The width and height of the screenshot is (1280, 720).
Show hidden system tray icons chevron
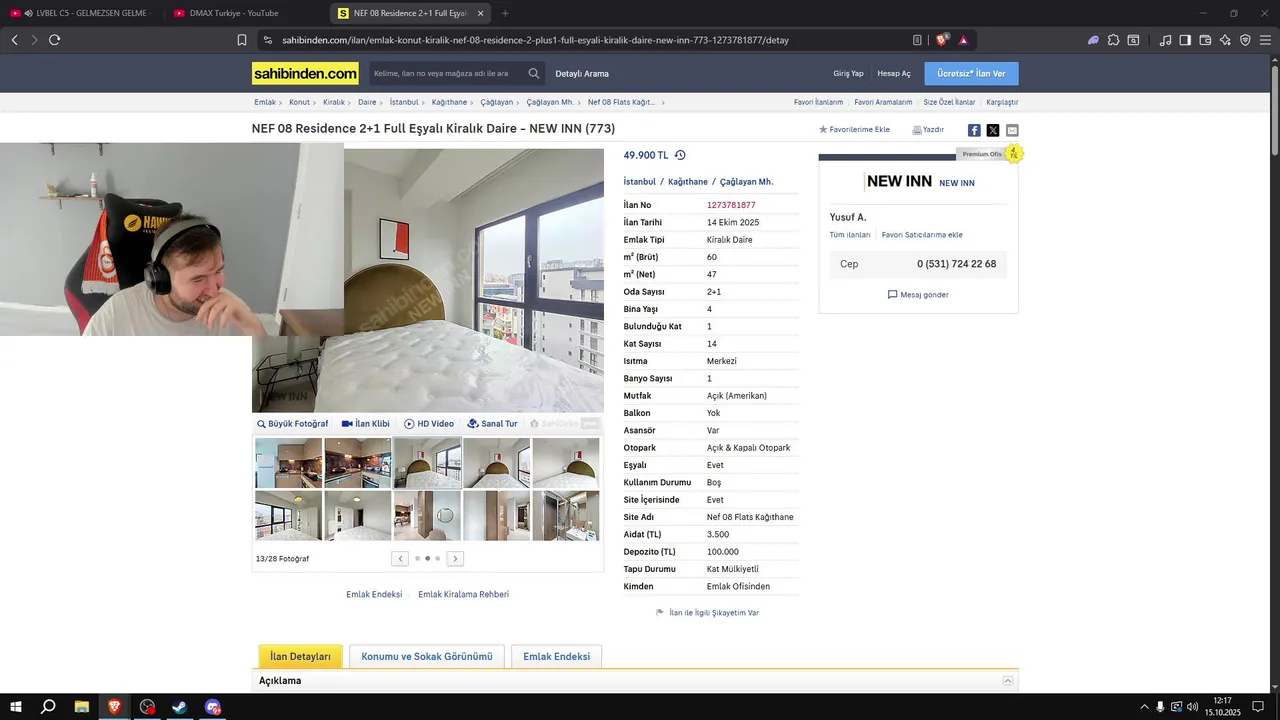[x=1144, y=707]
